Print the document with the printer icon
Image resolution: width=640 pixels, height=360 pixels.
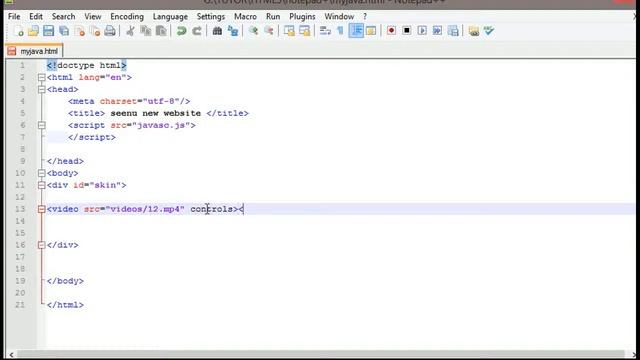[x=110, y=31]
